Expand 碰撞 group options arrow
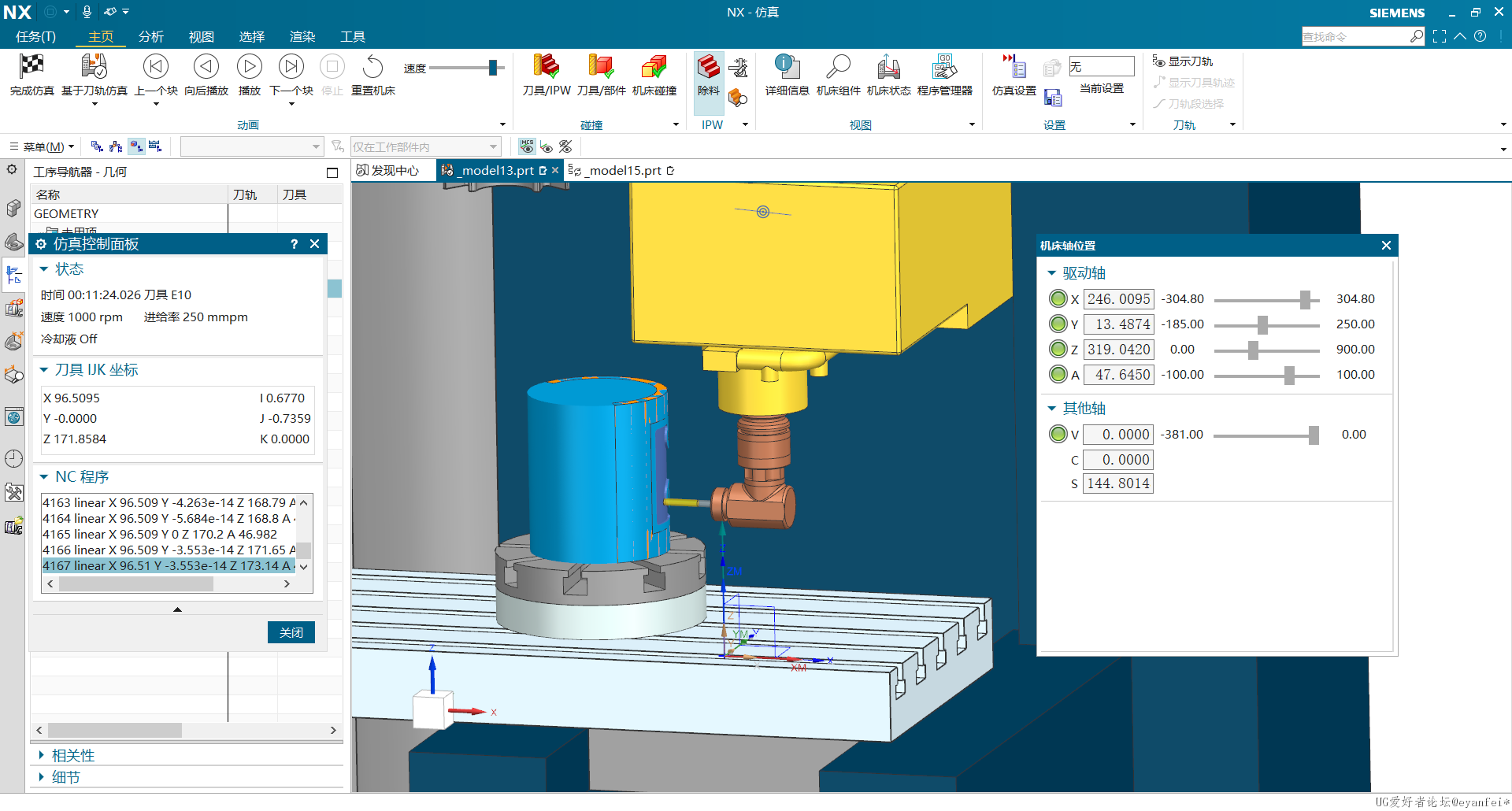 (676, 124)
